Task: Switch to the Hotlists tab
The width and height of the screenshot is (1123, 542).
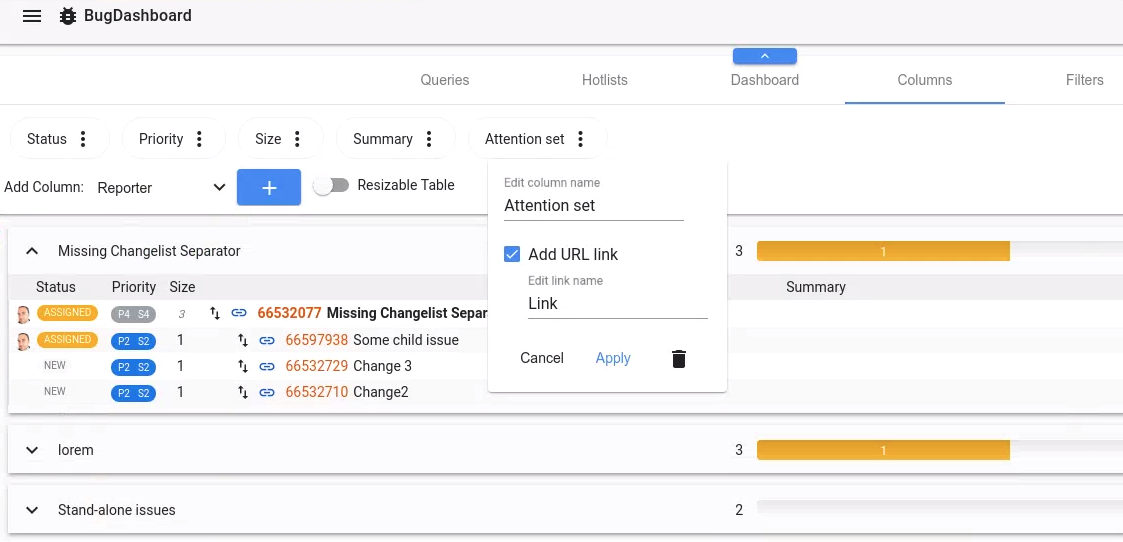Action: (x=605, y=80)
